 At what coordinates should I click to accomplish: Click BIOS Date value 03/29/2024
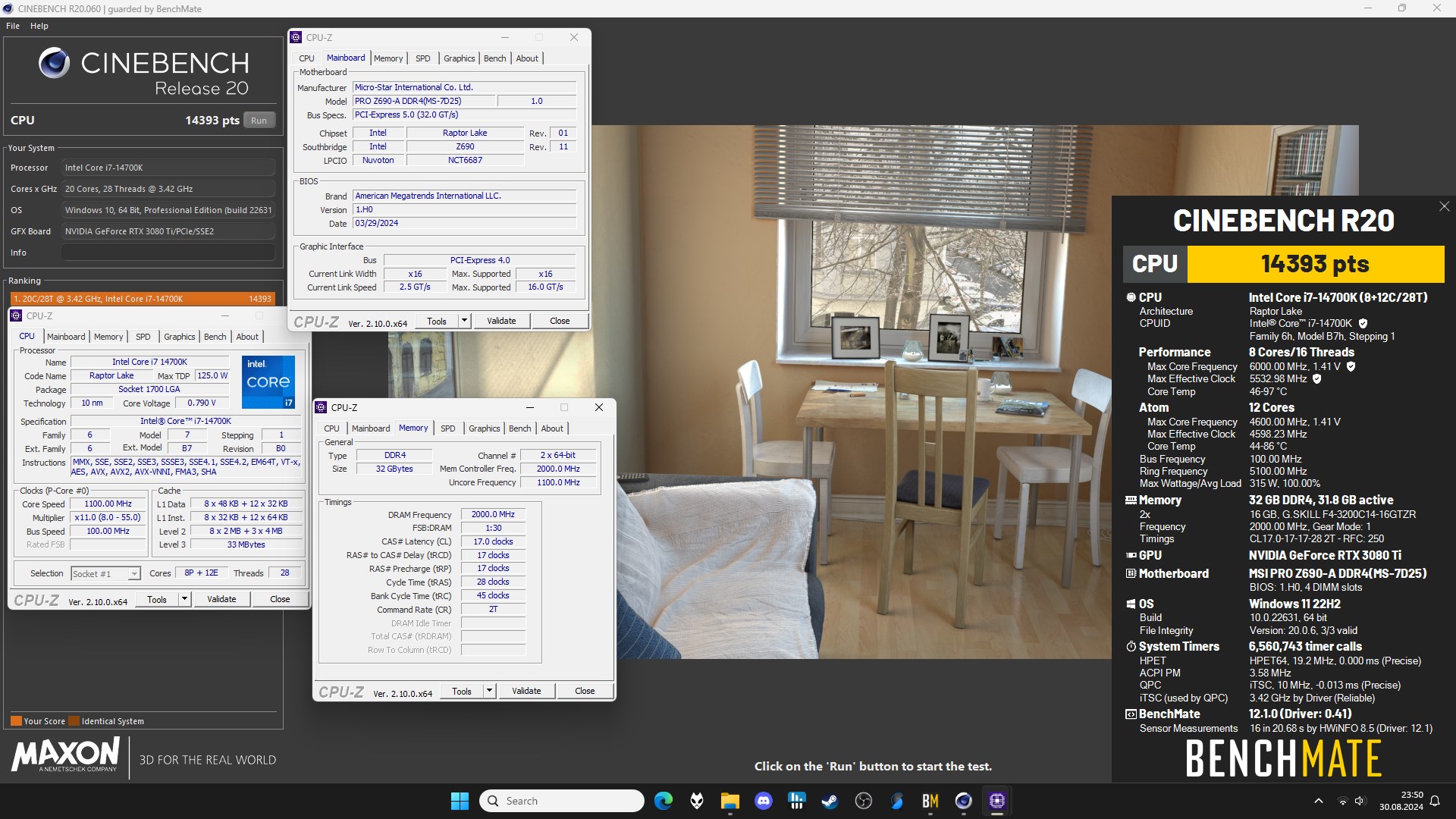click(465, 223)
